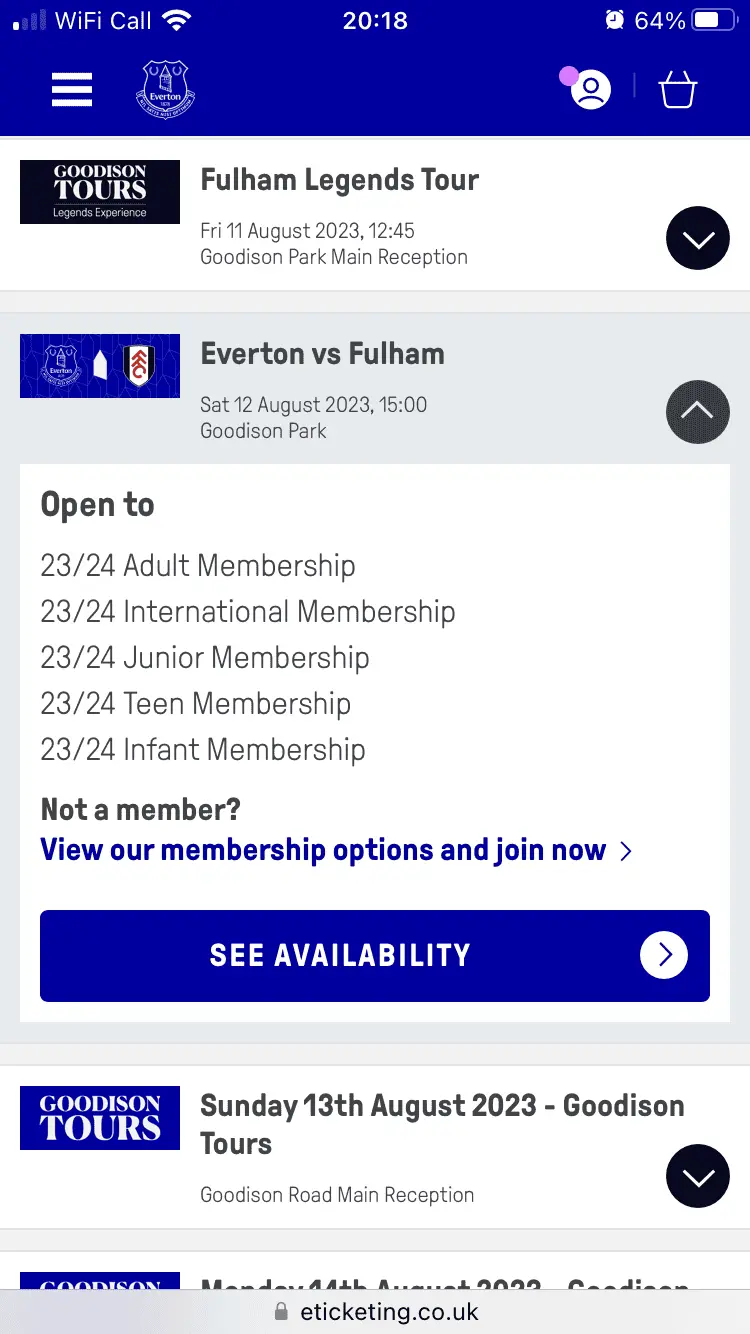The width and height of the screenshot is (750, 1334).
Task: Tap the Everton crest logo
Action: tap(165, 90)
